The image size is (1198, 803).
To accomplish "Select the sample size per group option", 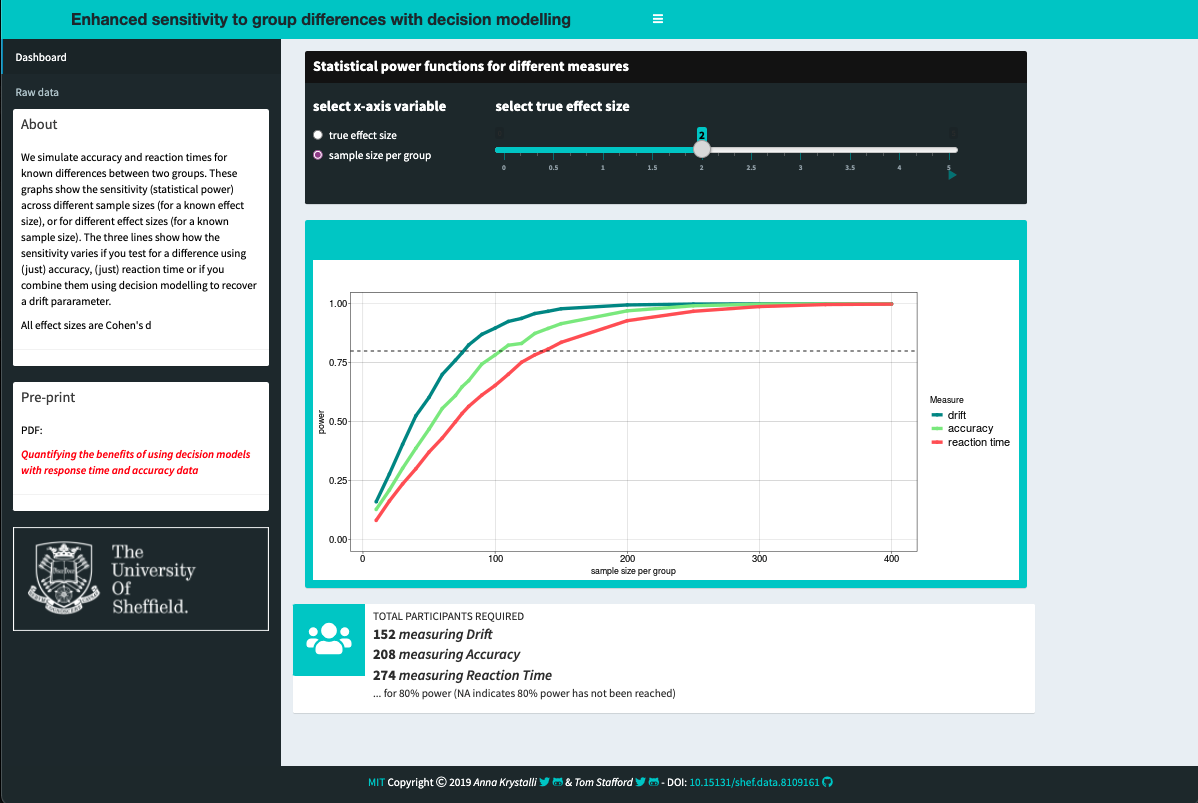I will (372, 155).
